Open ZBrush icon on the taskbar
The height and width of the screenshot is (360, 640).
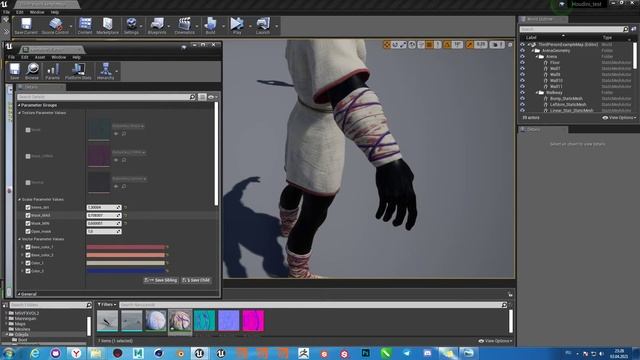tap(303, 353)
